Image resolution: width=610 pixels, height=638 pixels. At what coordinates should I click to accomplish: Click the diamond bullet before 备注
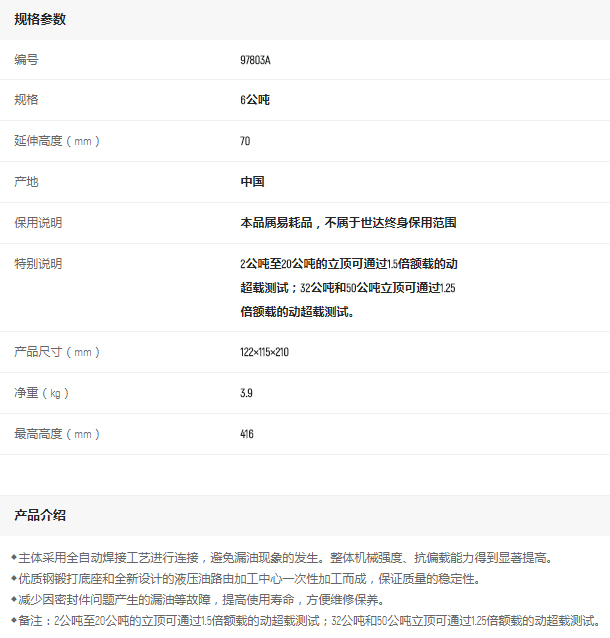(13, 620)
